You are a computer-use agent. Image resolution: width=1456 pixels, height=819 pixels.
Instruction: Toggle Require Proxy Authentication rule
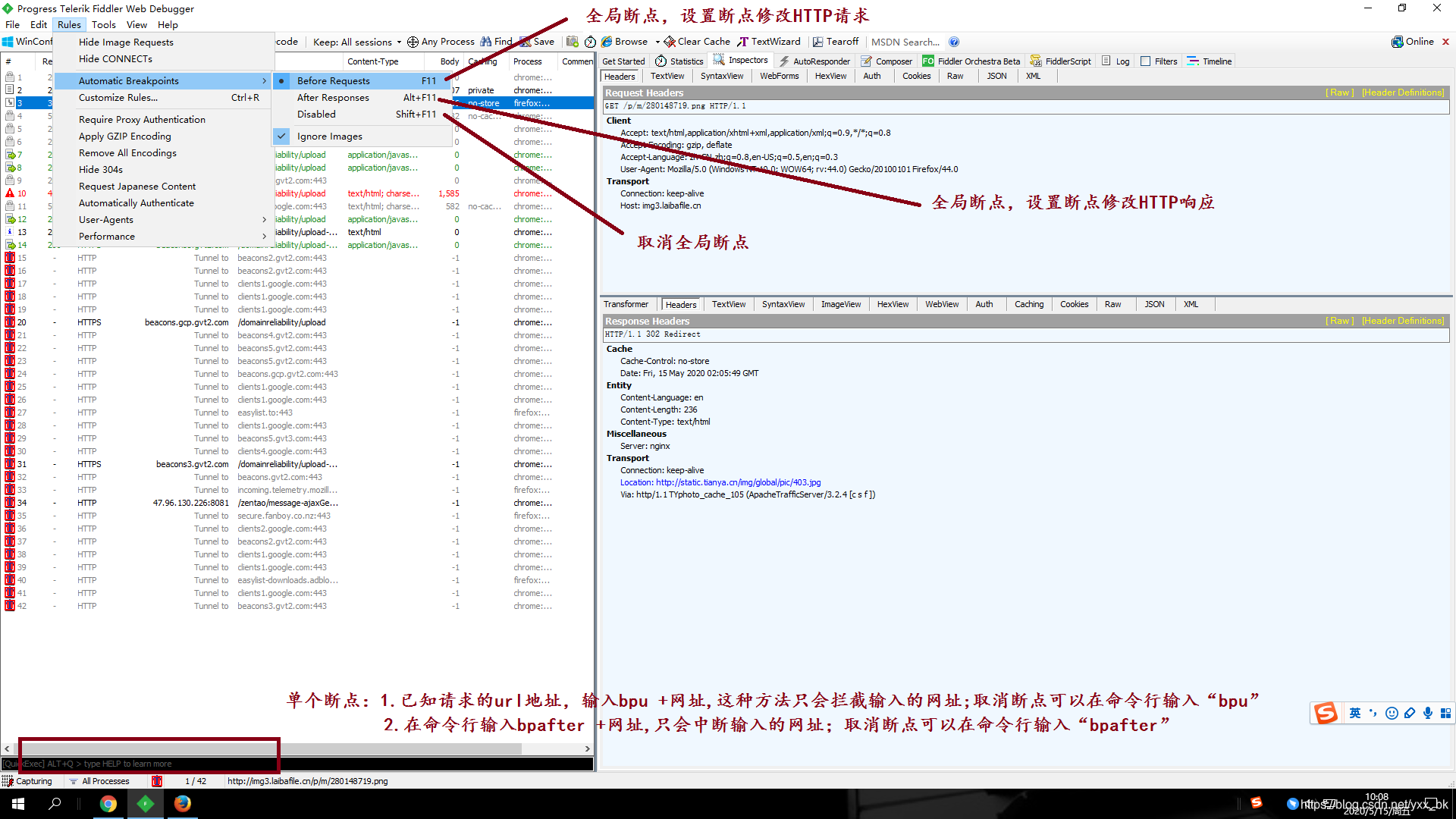163,119
